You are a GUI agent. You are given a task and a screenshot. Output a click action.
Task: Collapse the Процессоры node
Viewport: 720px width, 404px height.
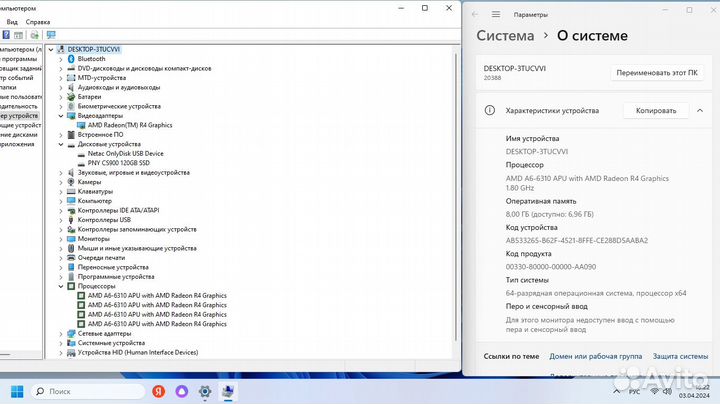click(x=61, y=286)
